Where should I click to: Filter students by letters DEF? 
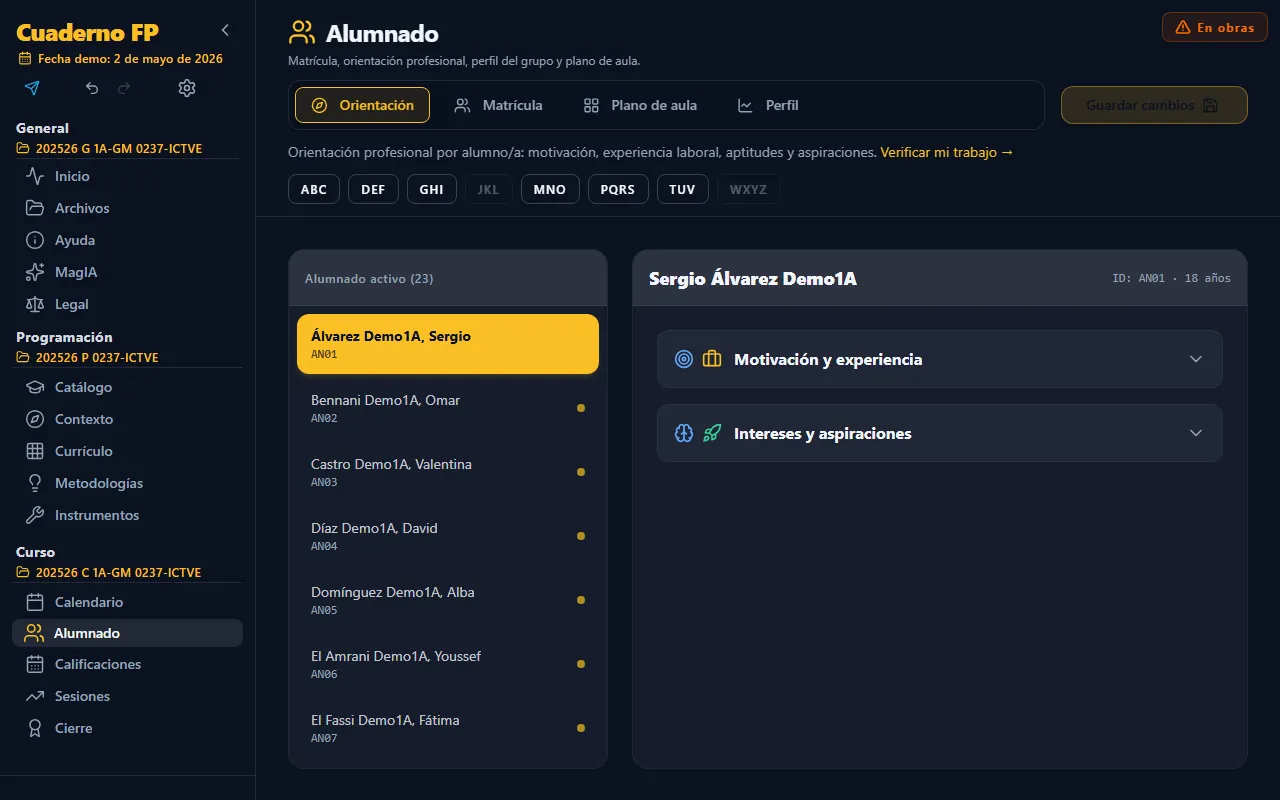coord(373,189)
